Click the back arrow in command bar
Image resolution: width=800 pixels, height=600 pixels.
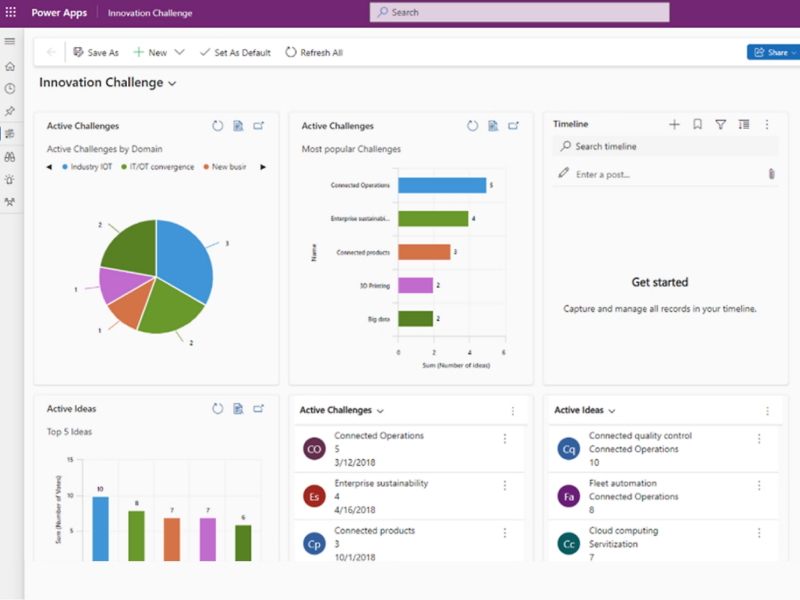51,52
